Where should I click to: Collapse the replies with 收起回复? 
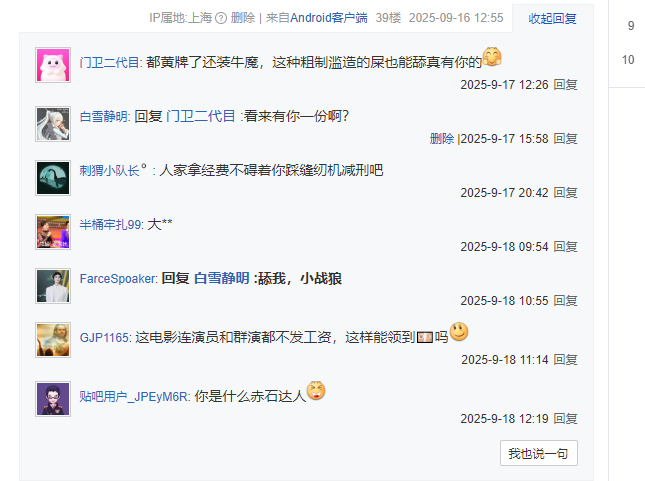[x=552, y=19]
